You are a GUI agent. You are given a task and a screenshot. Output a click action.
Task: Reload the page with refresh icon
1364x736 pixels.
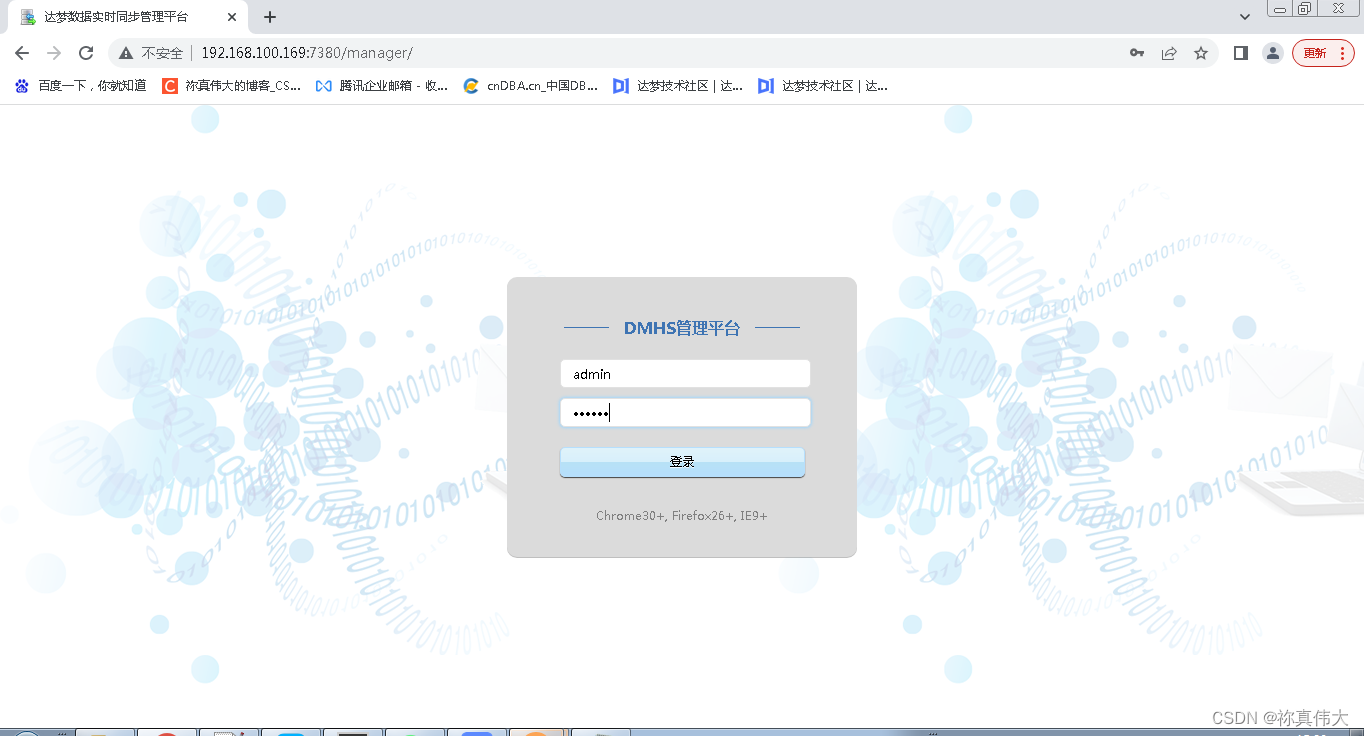point(86,53)
